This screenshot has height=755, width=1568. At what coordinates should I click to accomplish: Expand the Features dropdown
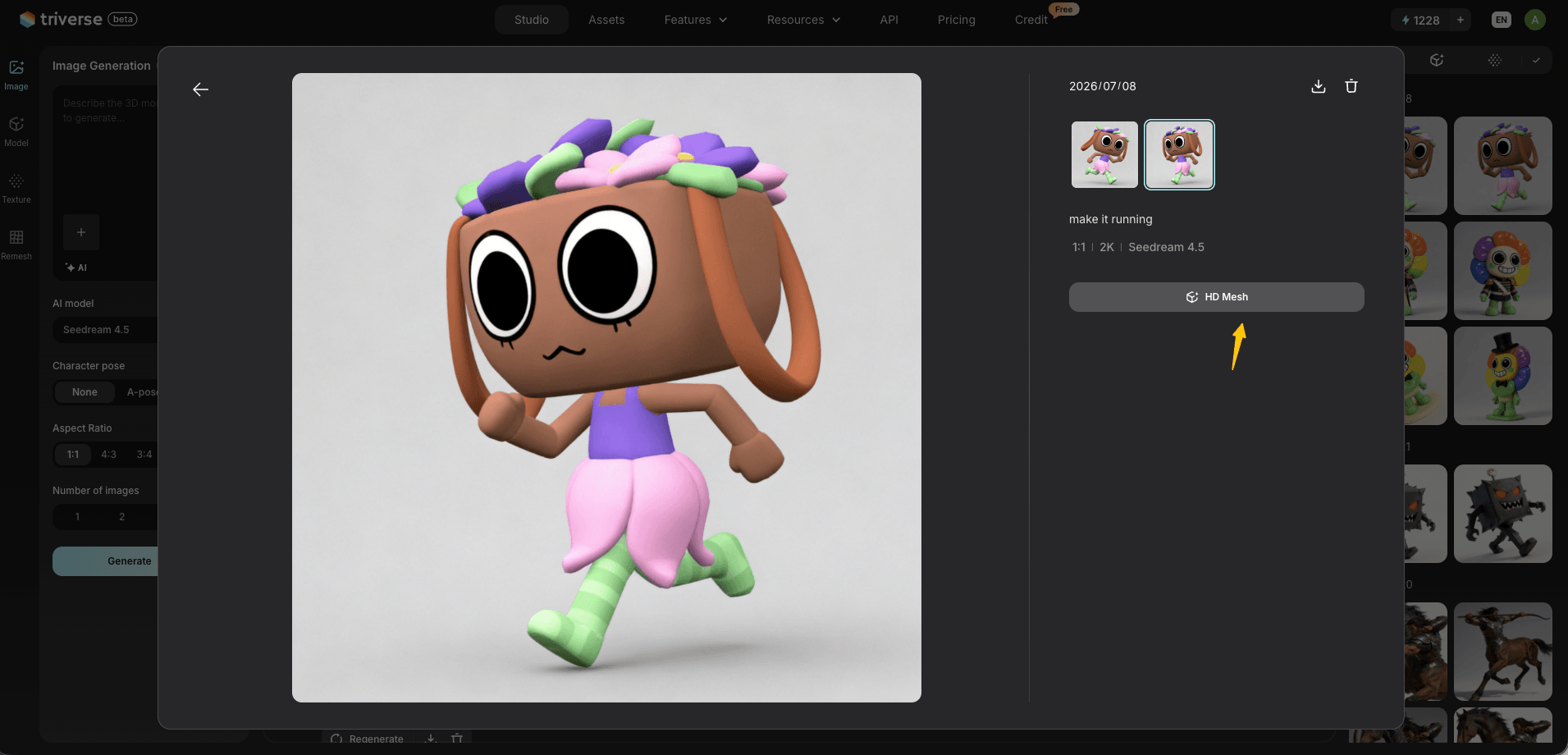696,20
